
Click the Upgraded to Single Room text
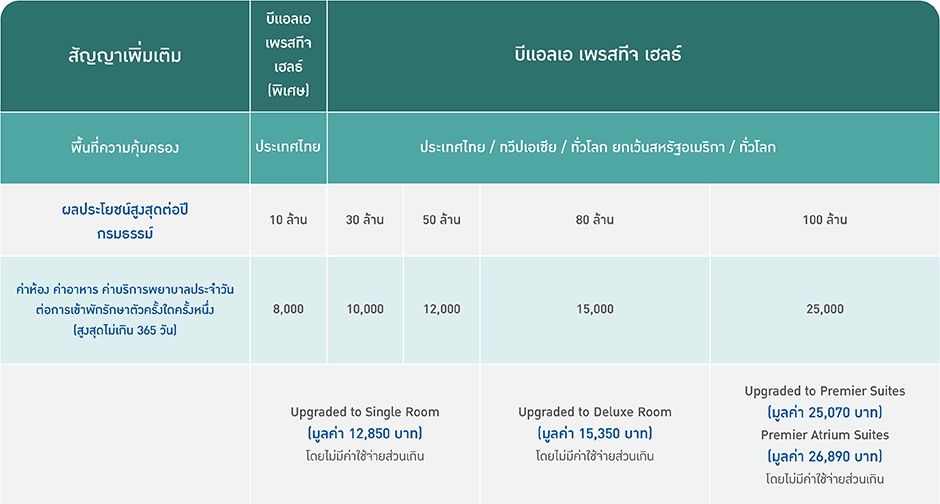(x=365, y=412)
